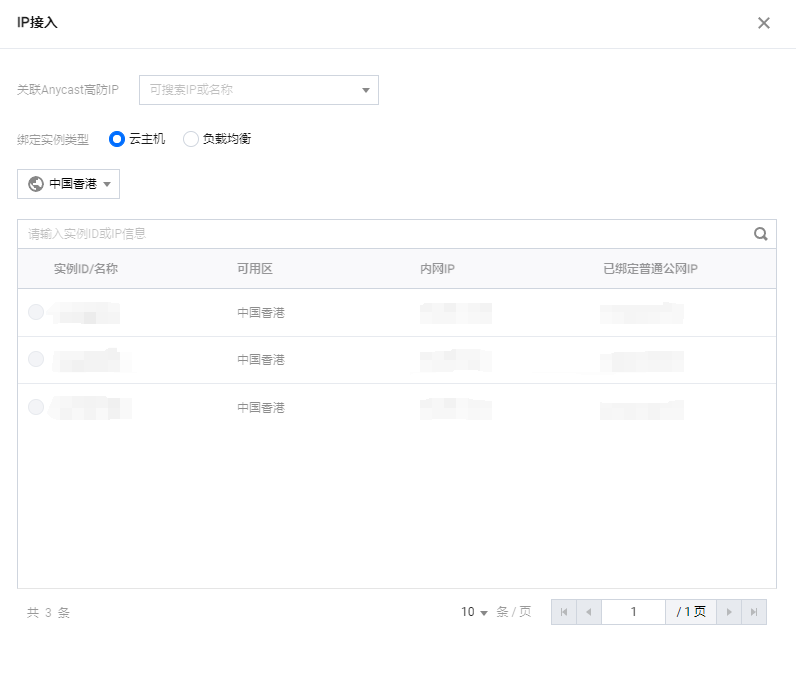Click the globe icon in region selector
This screenshot has height=698, width=796.
click(36, 184)
